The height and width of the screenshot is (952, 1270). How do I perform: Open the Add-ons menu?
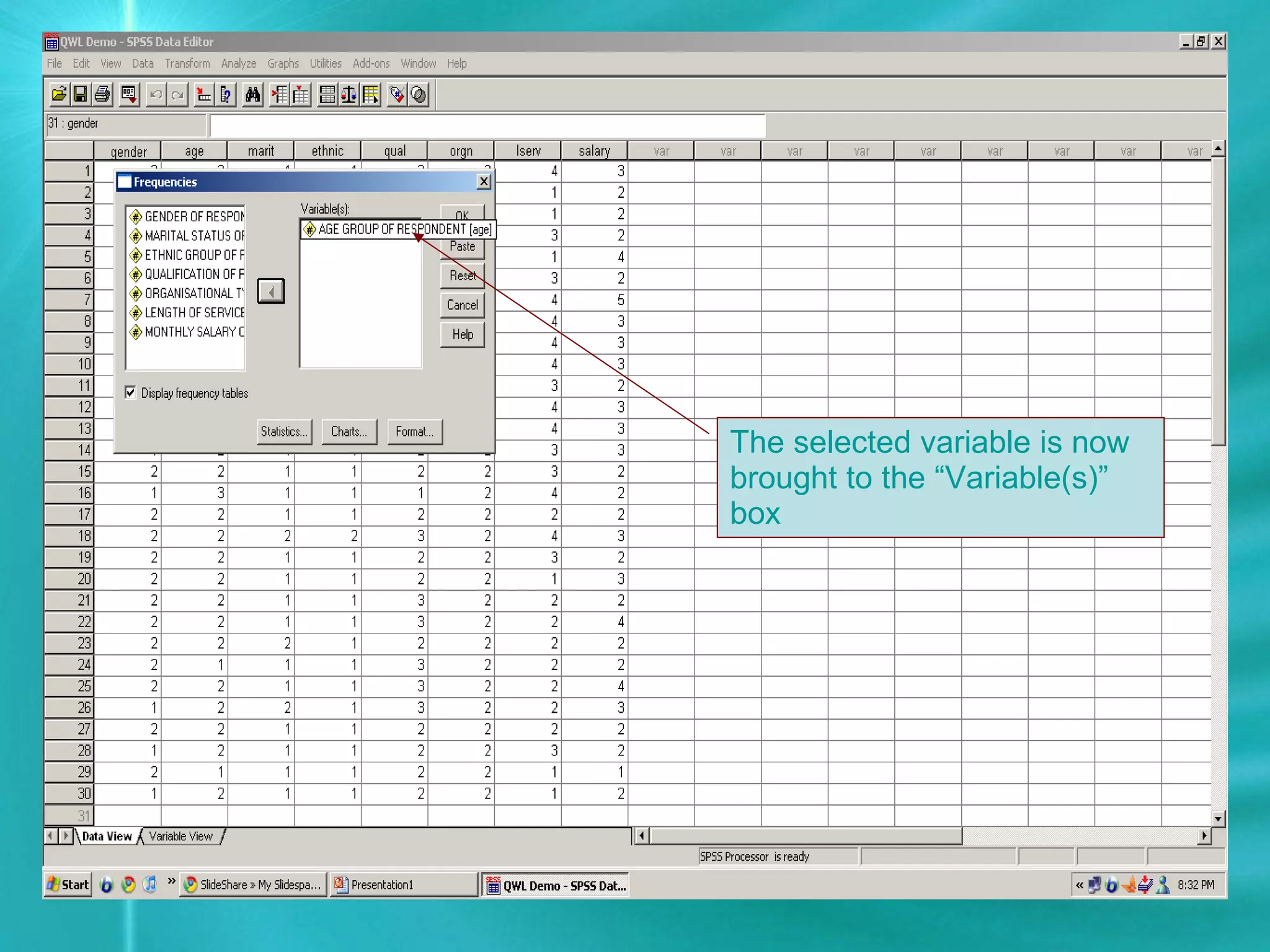(x=371, y=63)
